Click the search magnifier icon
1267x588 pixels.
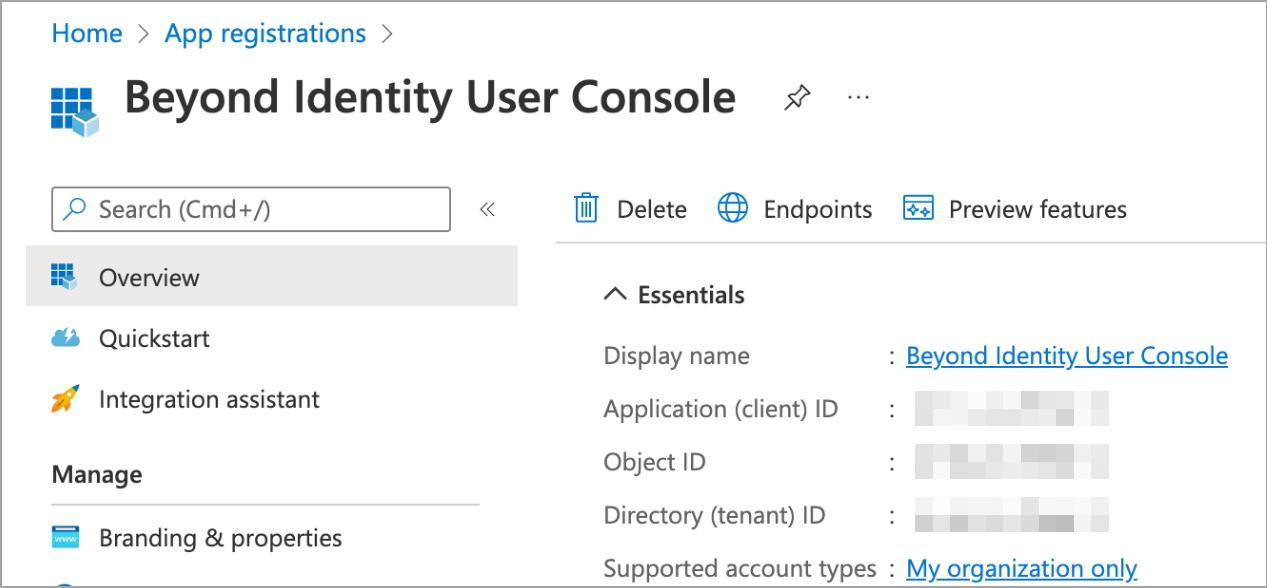pyautogui.click(x=74, y=209)
